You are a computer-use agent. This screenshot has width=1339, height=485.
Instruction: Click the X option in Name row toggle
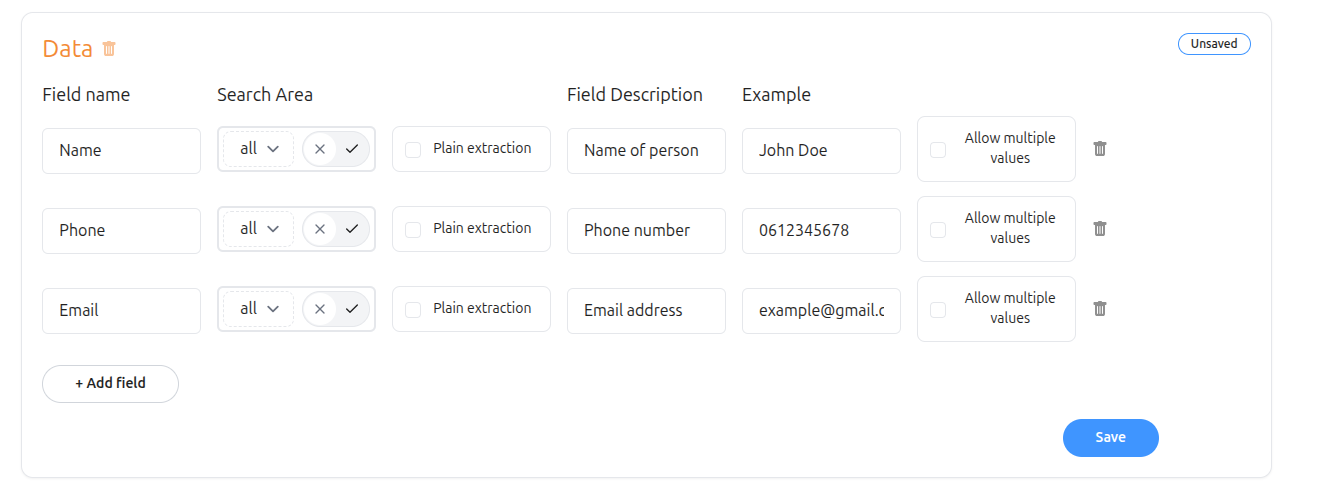click(x=320, y=149)
